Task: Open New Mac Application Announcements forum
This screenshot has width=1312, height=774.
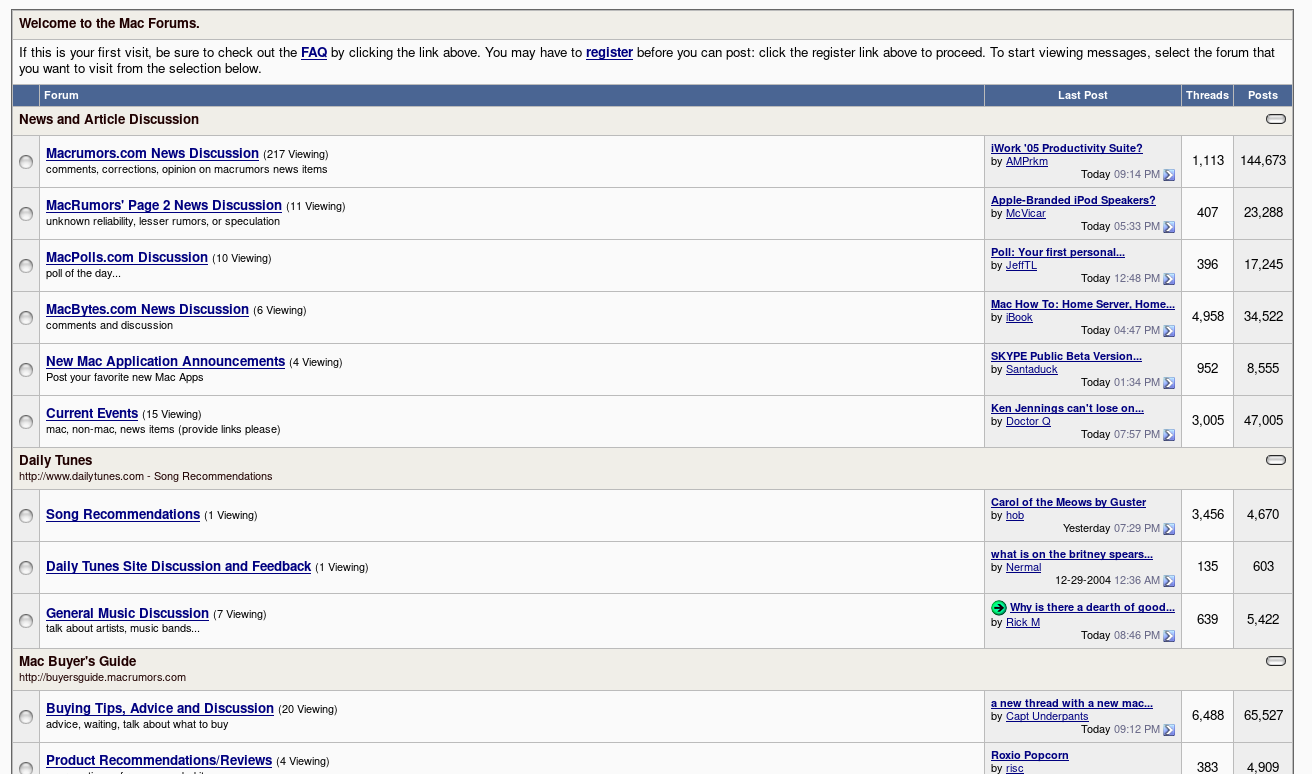Action: tap(165, 361)
